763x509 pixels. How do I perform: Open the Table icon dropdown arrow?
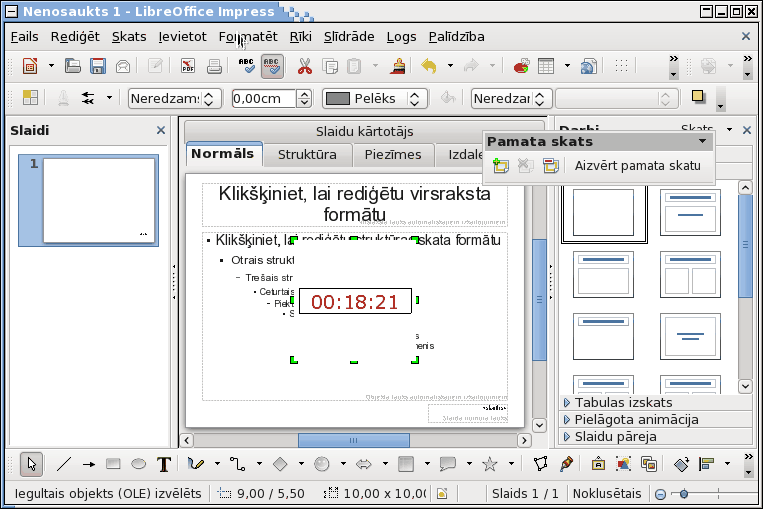point(567,66)
